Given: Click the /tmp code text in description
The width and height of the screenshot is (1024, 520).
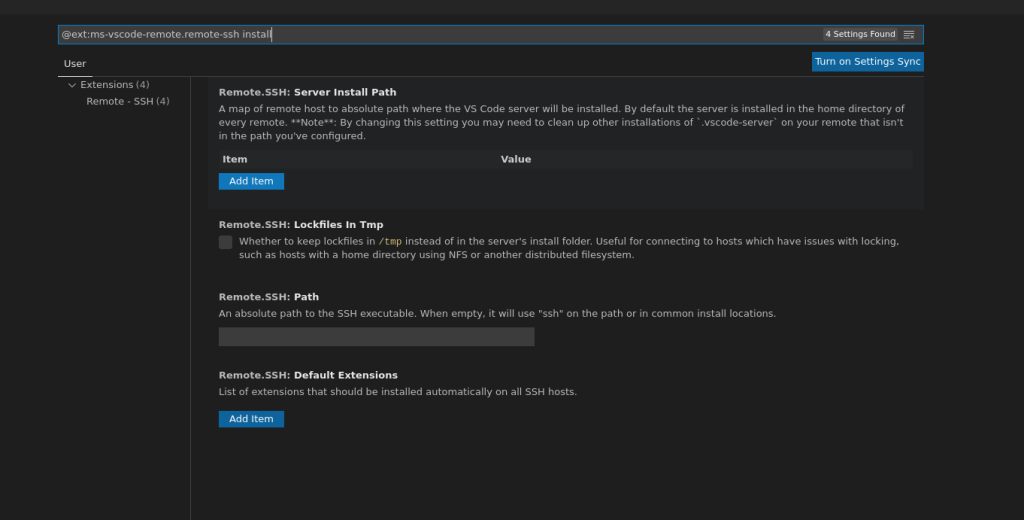Looking at the screenshot, I should [390, 241].
